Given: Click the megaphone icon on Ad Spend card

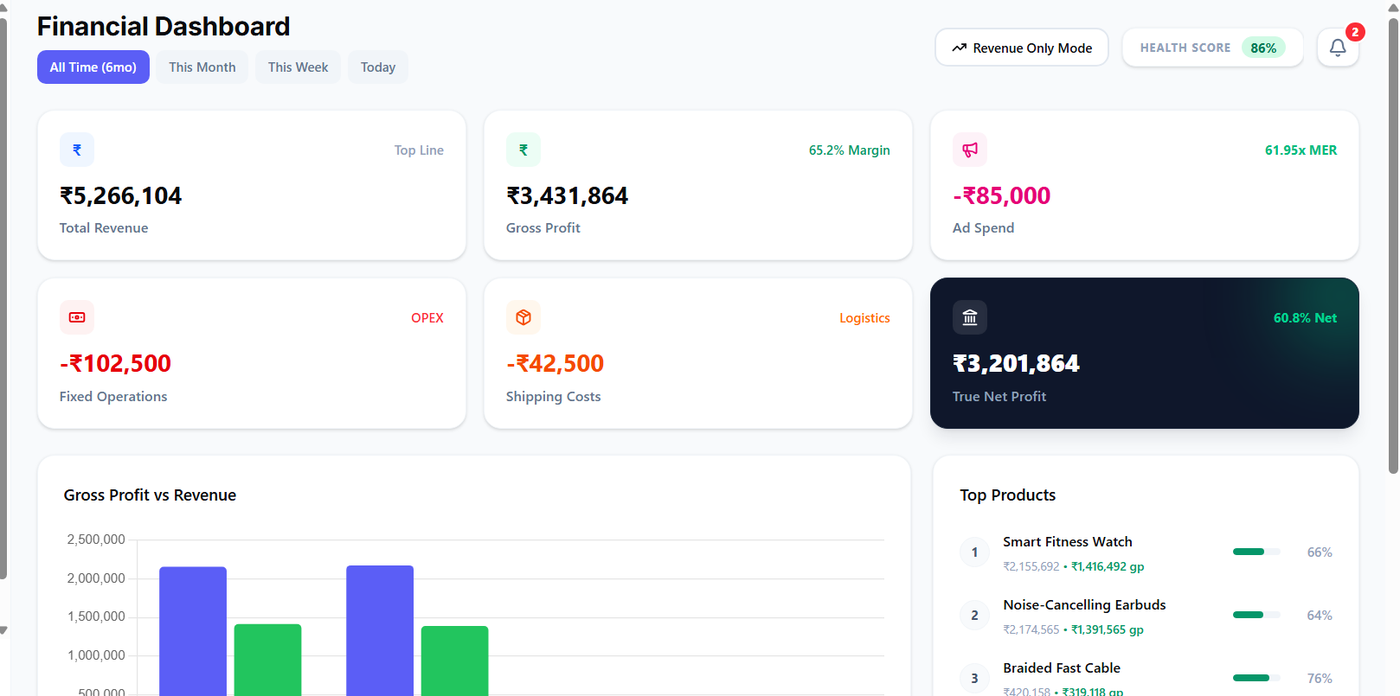Looking at the screenshot, I should tap(970, 150).
